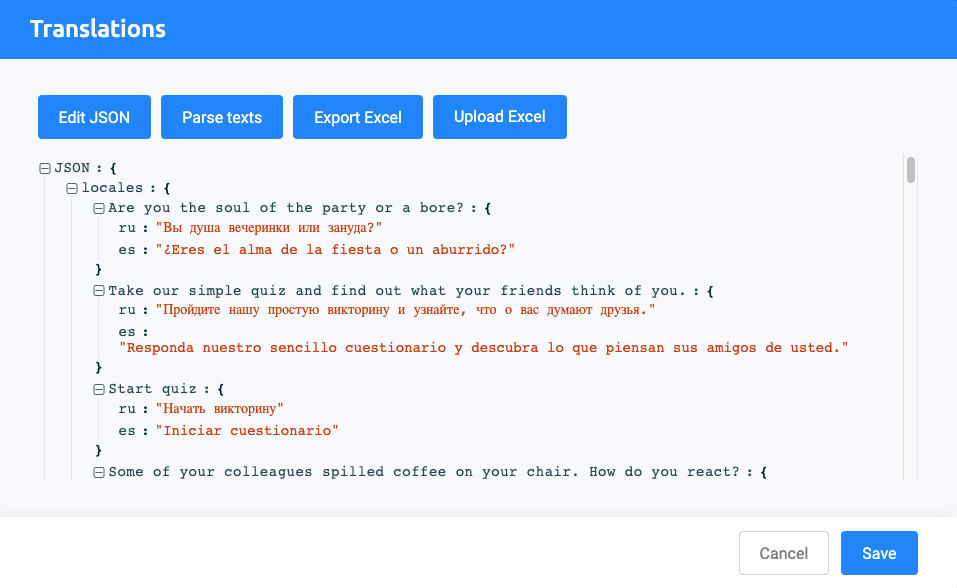The height and width of the screenshot is (588, 957).
Task: Click the Edit JSON button
Action: [x=94, y=117]
